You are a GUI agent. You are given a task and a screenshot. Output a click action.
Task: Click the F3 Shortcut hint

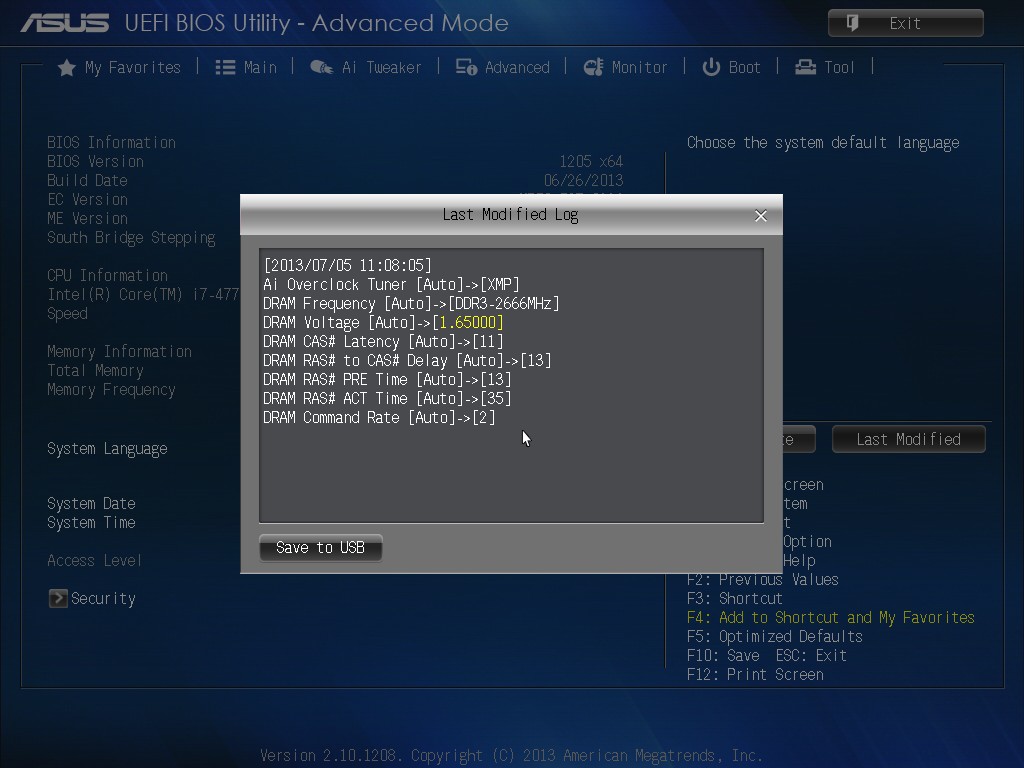[x=735, y=598]
